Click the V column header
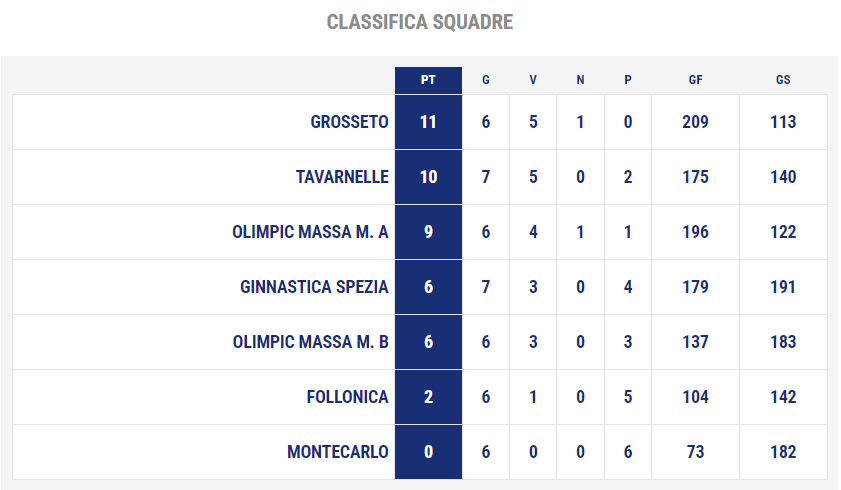841x490 pixels. pyautogui.click(x=533, y=80)
